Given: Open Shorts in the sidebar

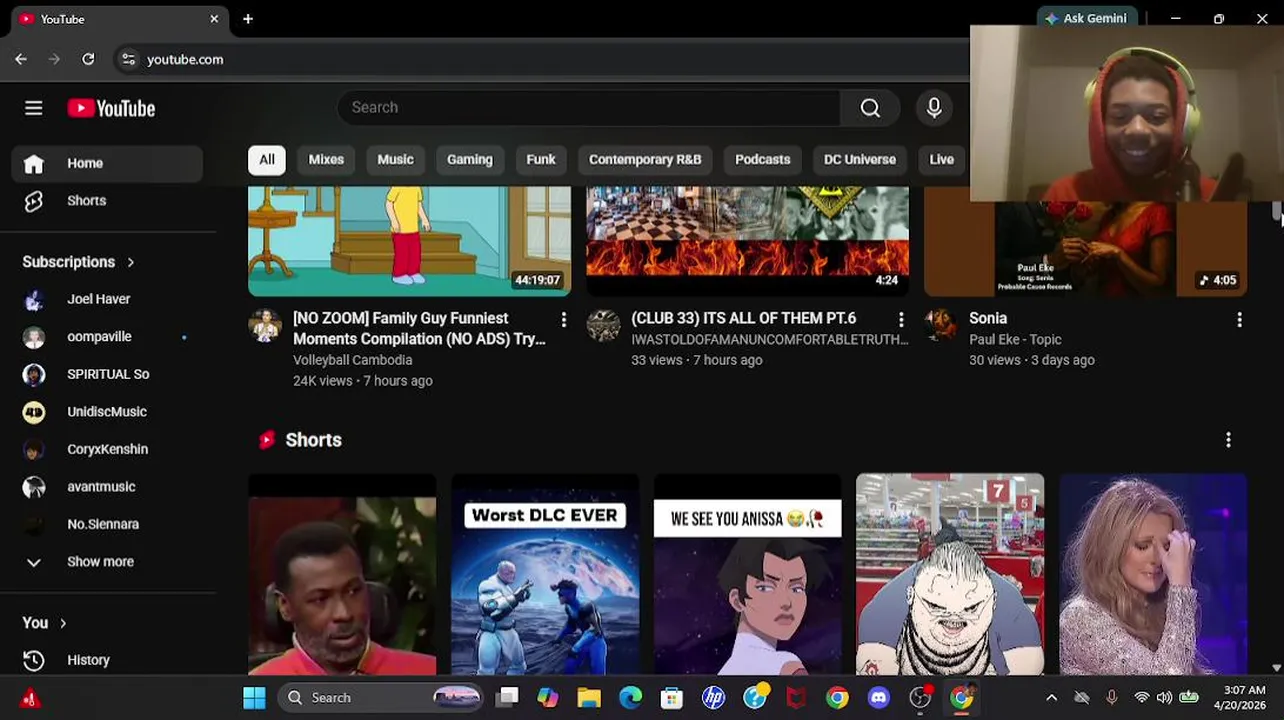Looking at the screenshot, I should click(107, 200).
